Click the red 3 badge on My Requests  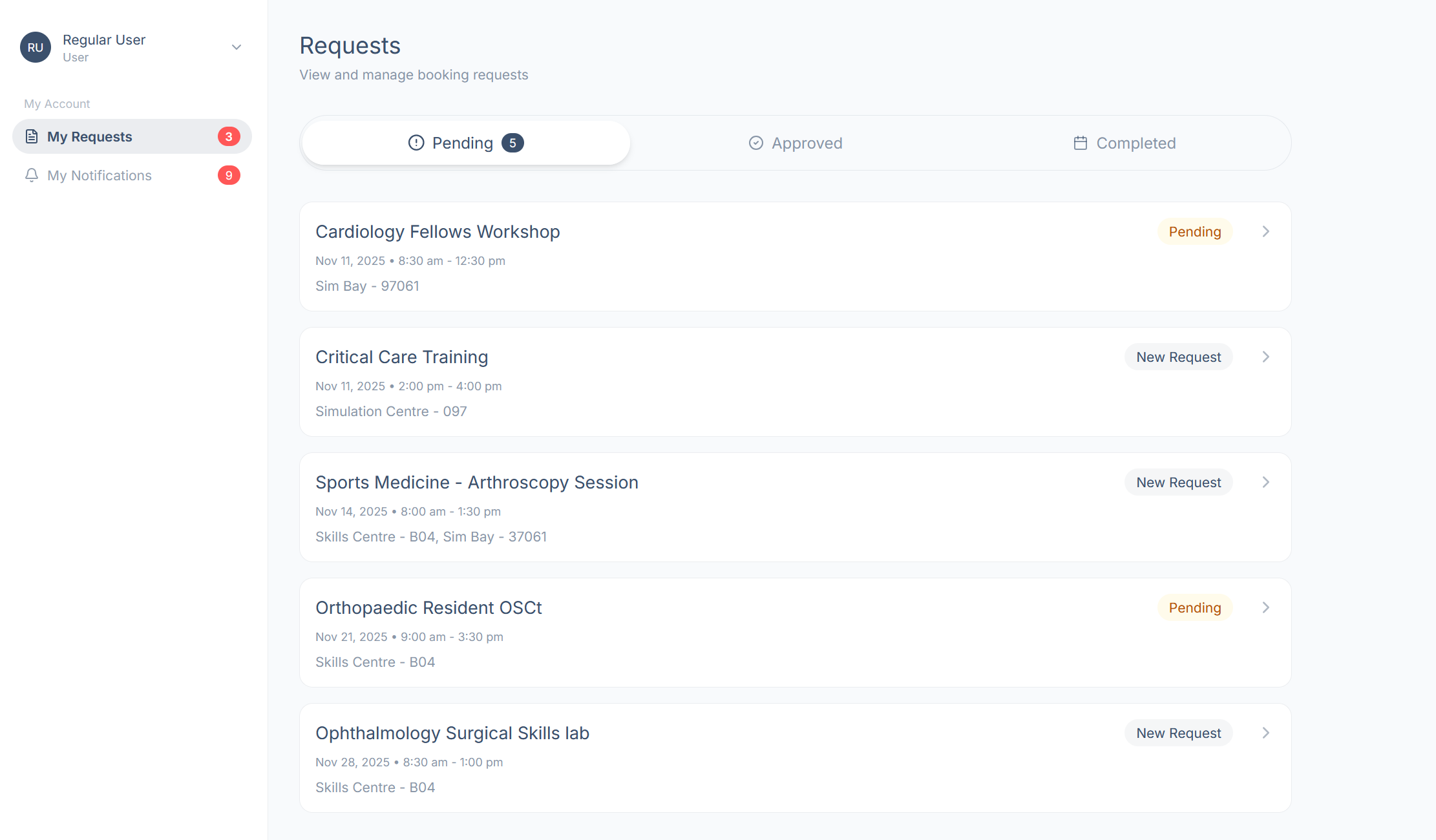pos(229,136)
